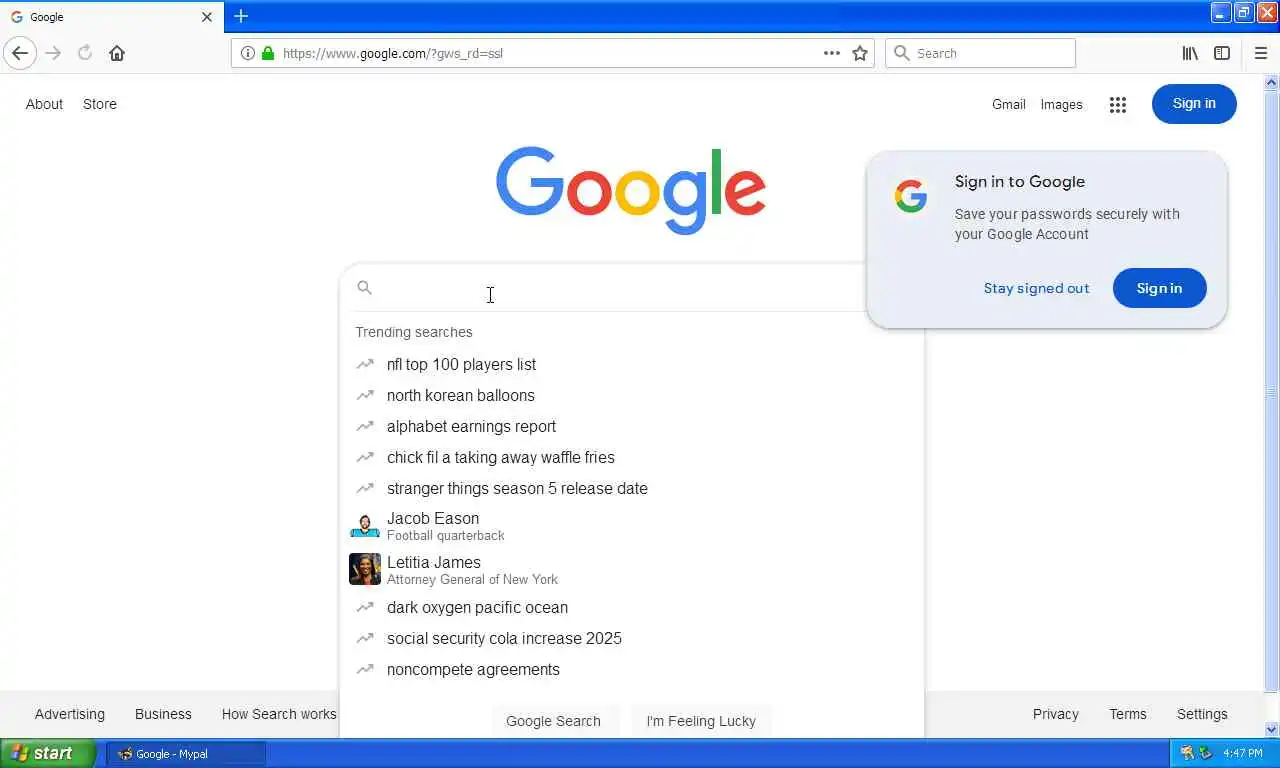1280x768 pixels.
Task: Click Sign in inside the popup
Action: pyautogui.click(x=1159, y=288)
